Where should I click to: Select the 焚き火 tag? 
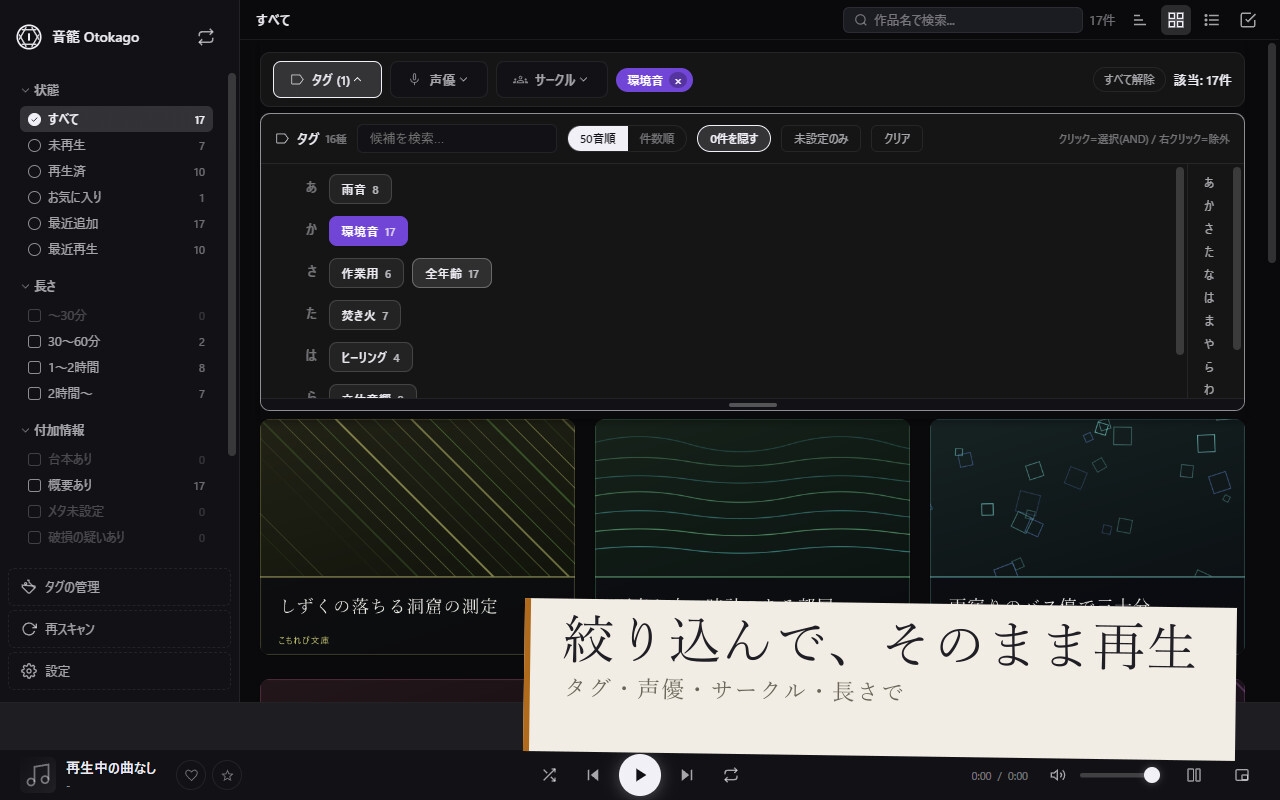(365, 315)
